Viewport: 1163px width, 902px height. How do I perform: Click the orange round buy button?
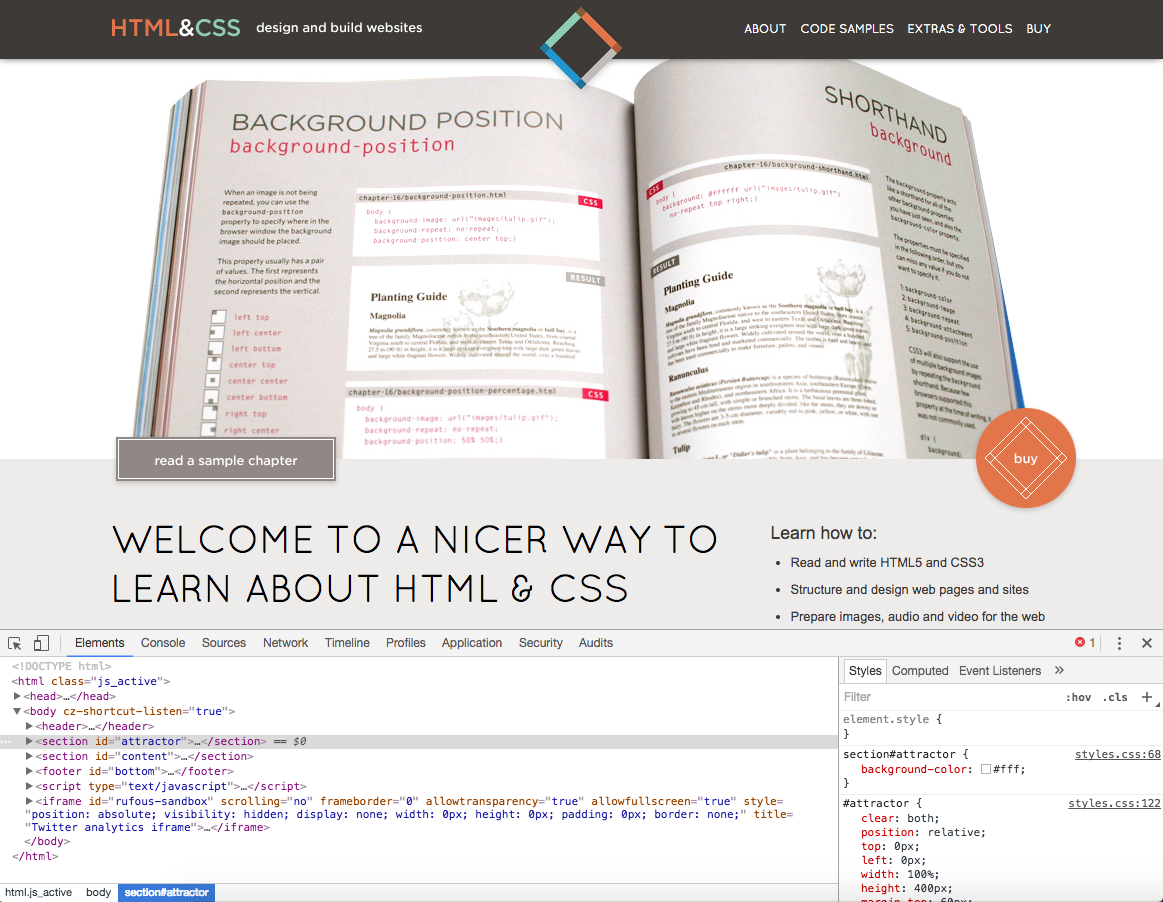coord(1026,458)
